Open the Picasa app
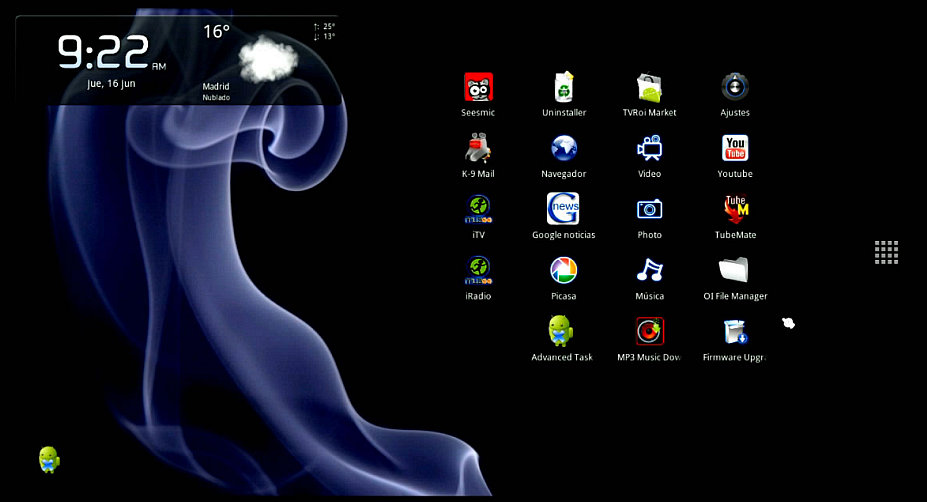The width and height of the screenshot is (927, 502). 563,270
